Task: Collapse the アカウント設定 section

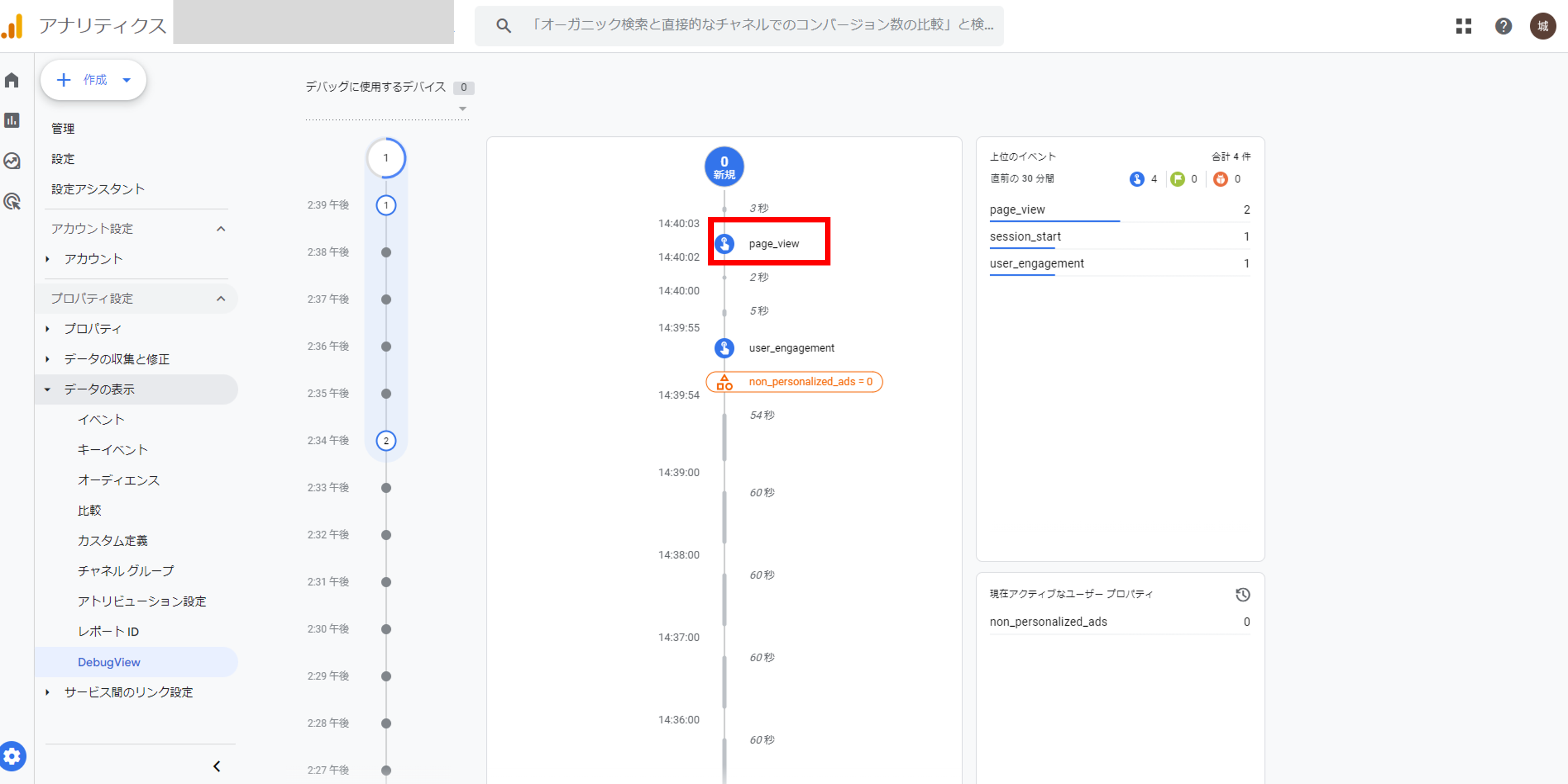Action: (222, 228)
